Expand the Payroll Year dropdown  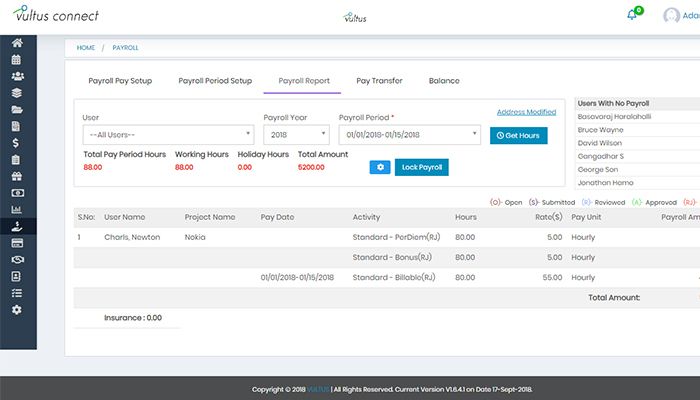[296, 135]
